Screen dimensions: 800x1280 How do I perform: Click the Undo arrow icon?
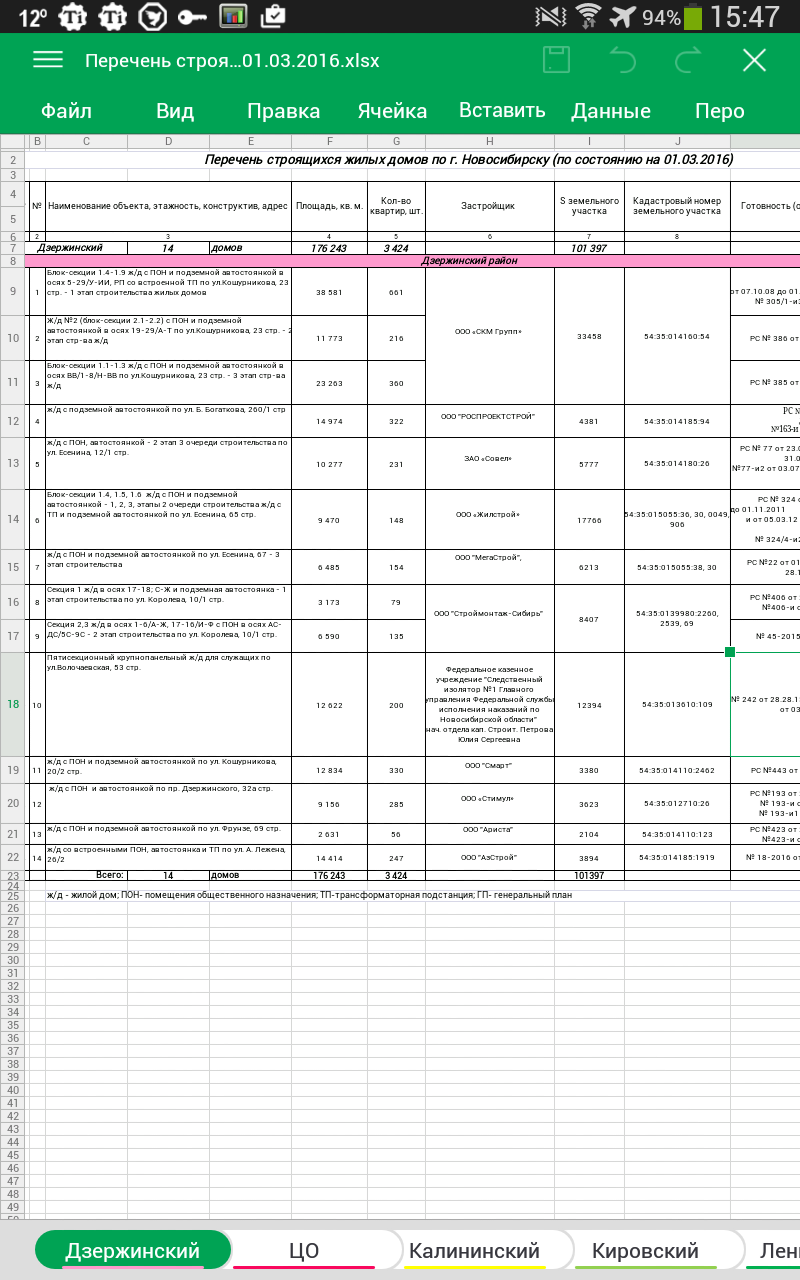click(x=623, y=60)
